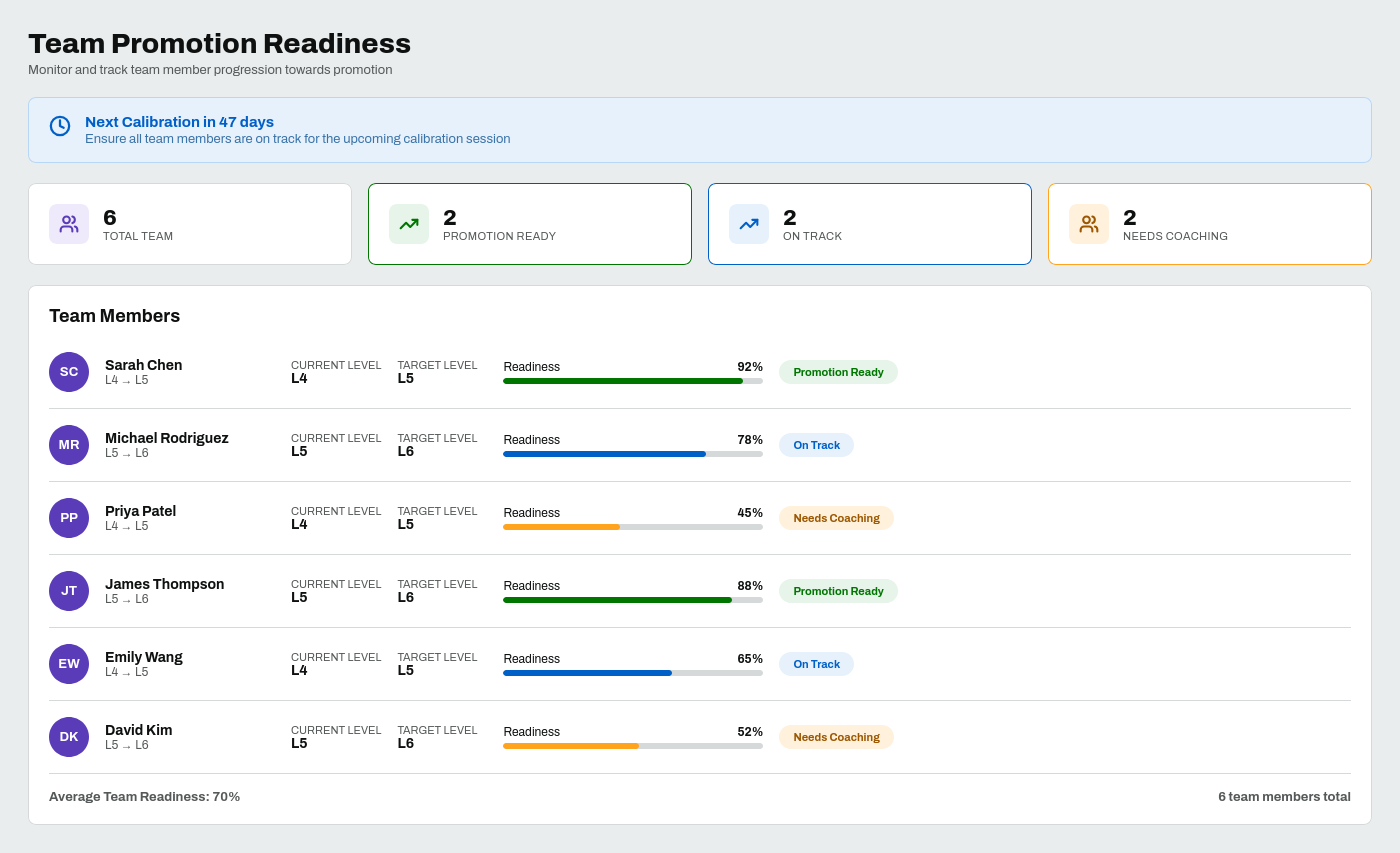Image resolution: width=1400 pixels, height=853 pixels.
Task: Click the Needs Coaching people icon
Action: 1089,224
